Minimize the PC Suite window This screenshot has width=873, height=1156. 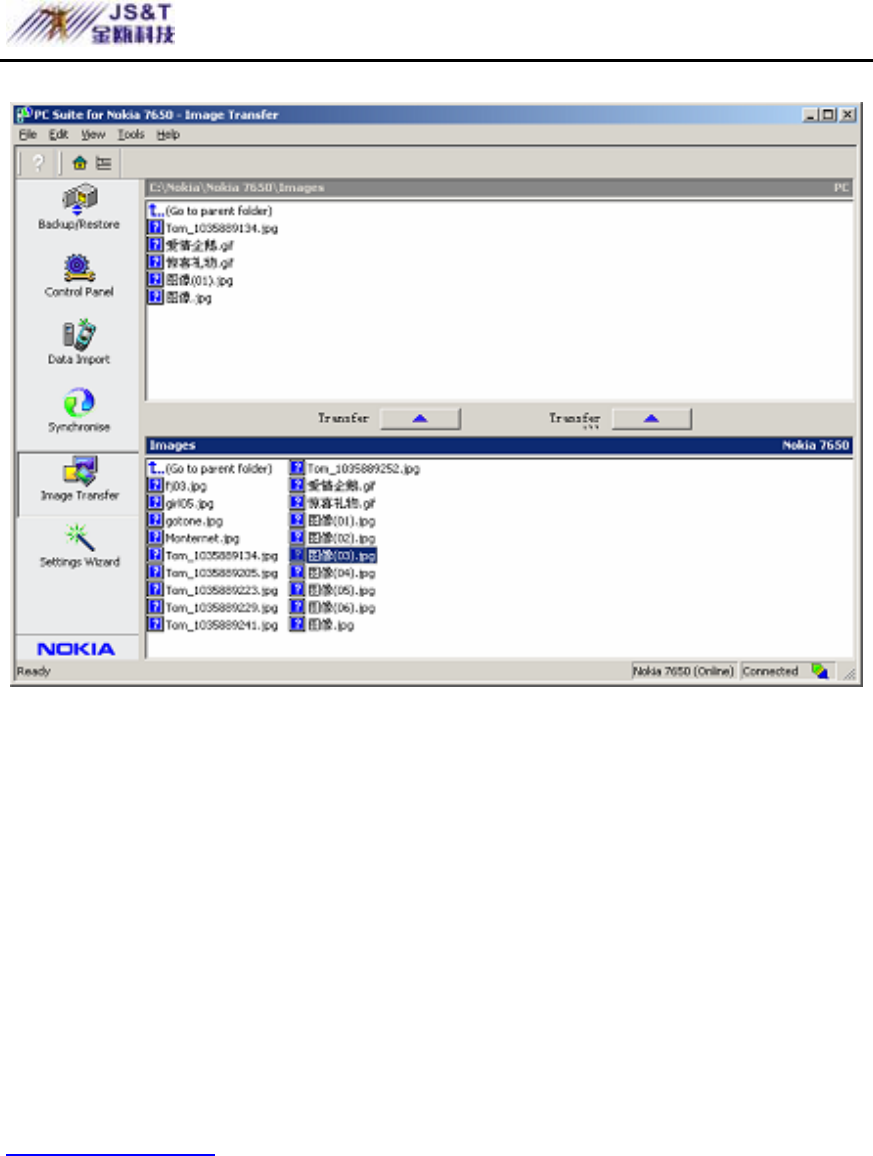(x=810, y=115)
